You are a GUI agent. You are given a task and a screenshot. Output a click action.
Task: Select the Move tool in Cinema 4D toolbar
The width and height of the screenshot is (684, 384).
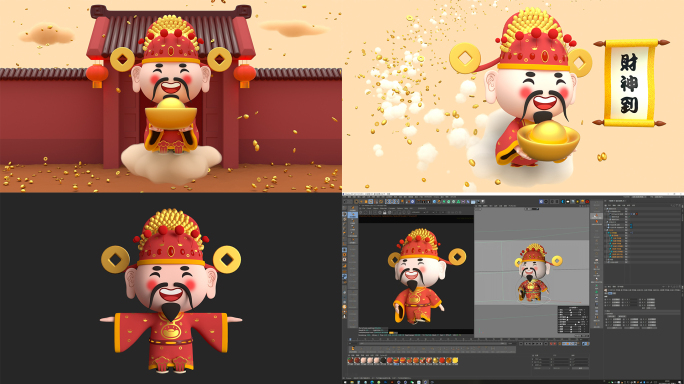pyautogui.click(x=361, y=202)
